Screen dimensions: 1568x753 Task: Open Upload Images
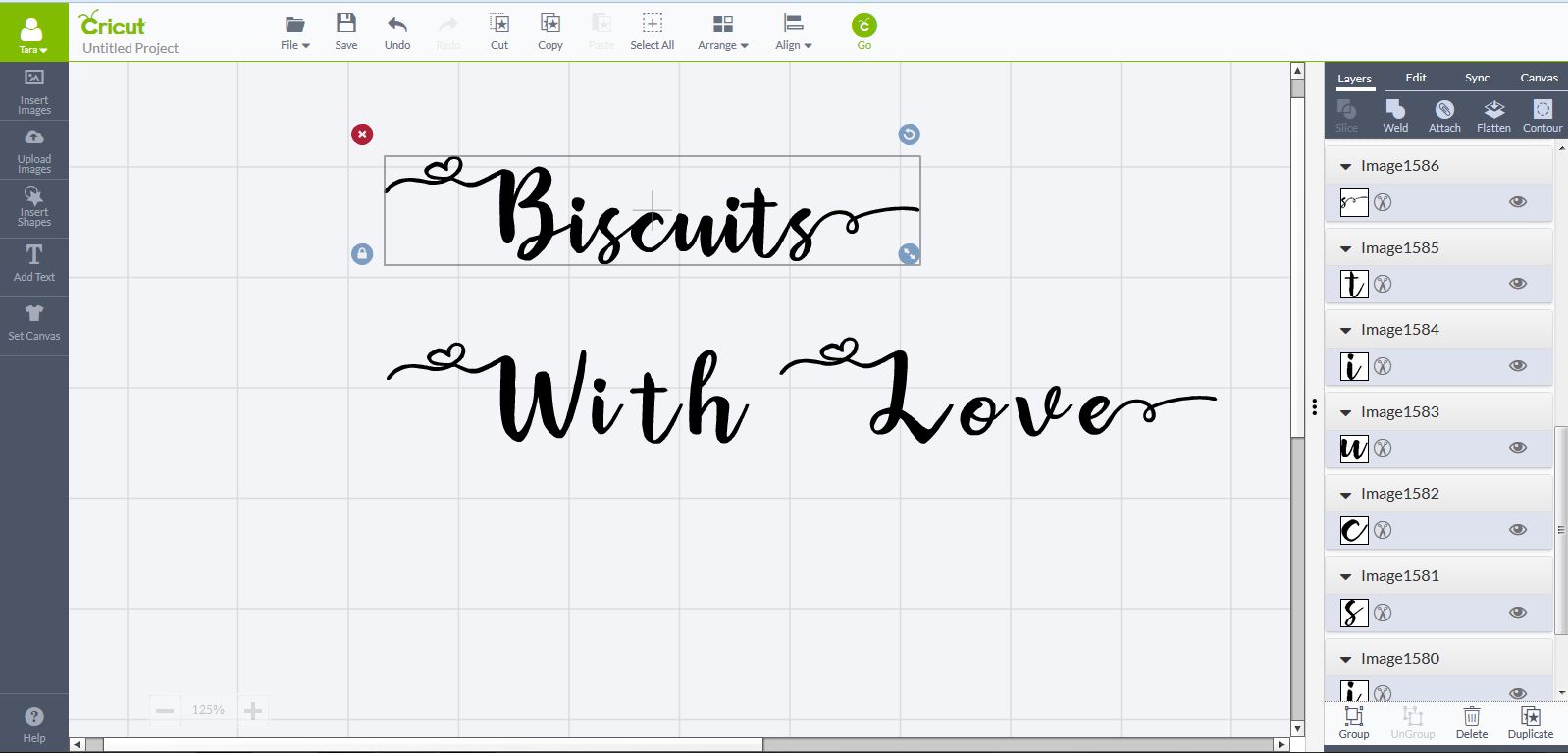[34, 150]
